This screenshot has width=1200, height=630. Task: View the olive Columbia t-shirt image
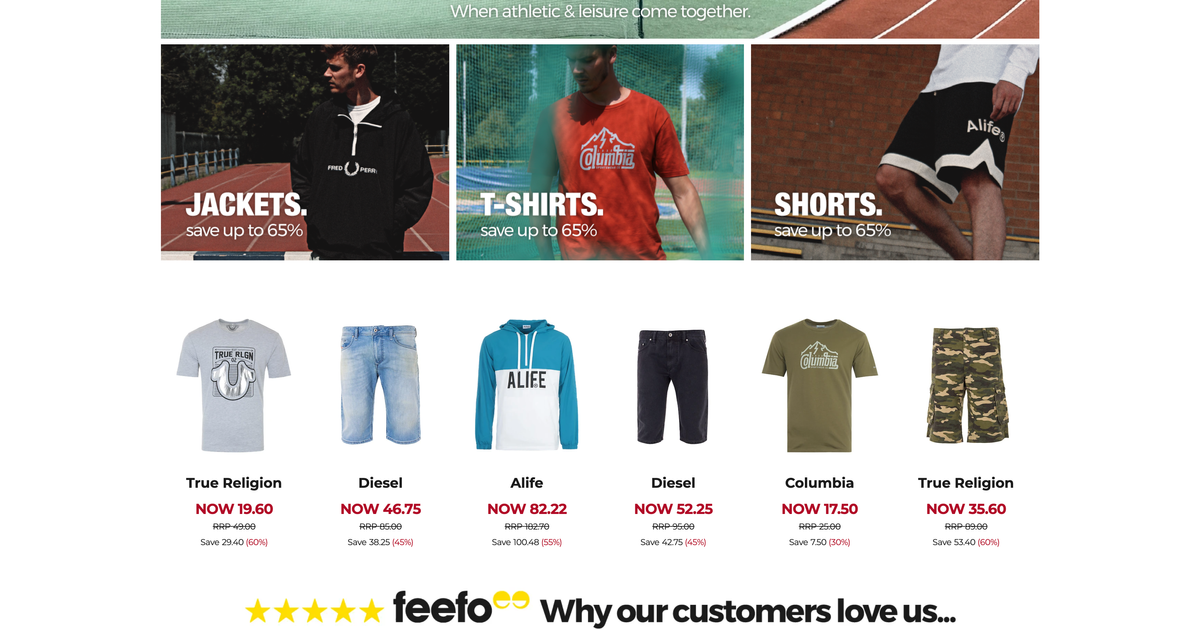tap(820, 385)
